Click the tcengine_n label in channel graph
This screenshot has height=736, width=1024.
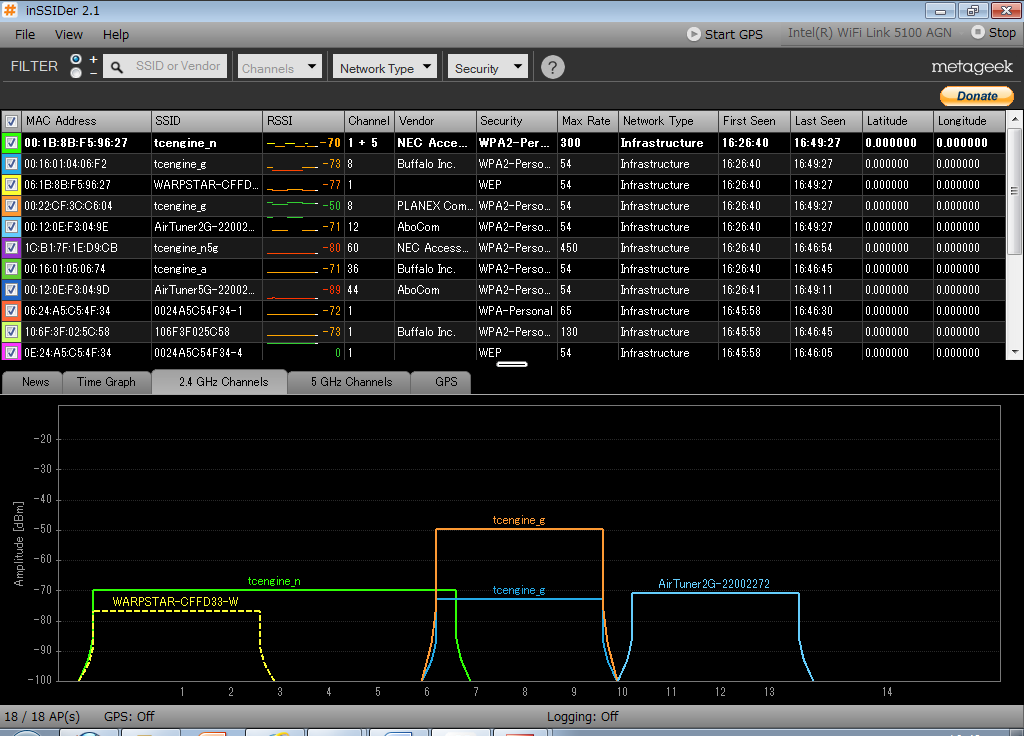pyautogui.click(x=274, y=581)
